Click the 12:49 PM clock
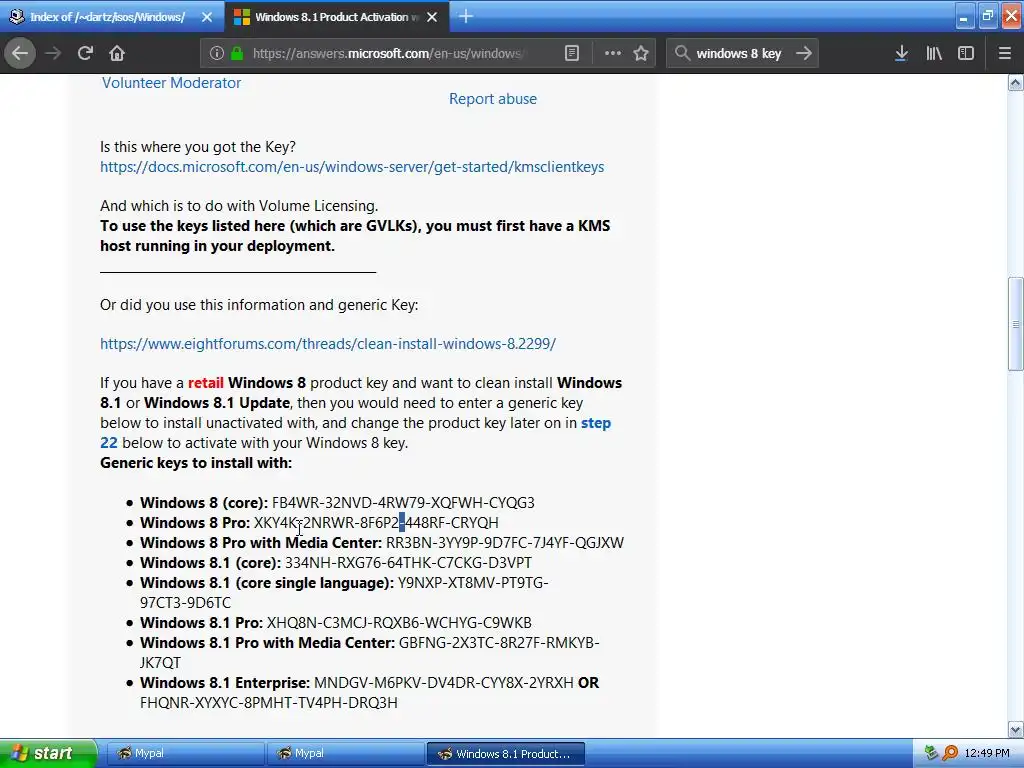This screenshot has height=768, width=1024. (987, 754)
